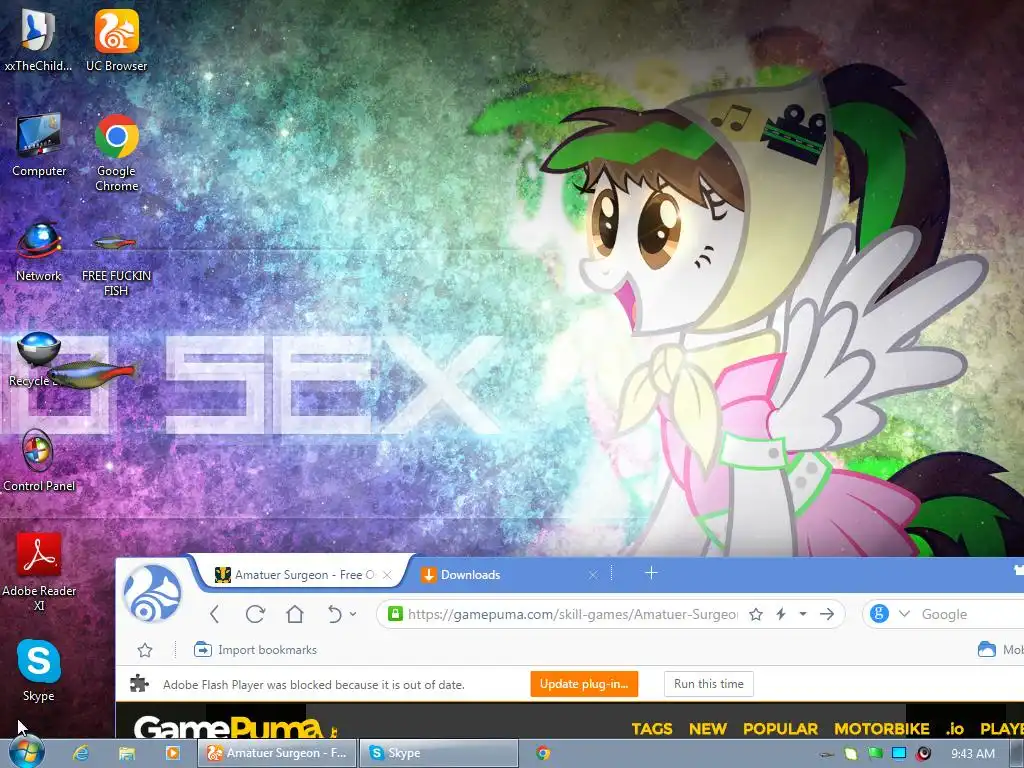Image resolution: width=1024 pixels, height=768 pixels.
Task: Open the Mobile bookmarks folder icon
Action: click(986, 649)
